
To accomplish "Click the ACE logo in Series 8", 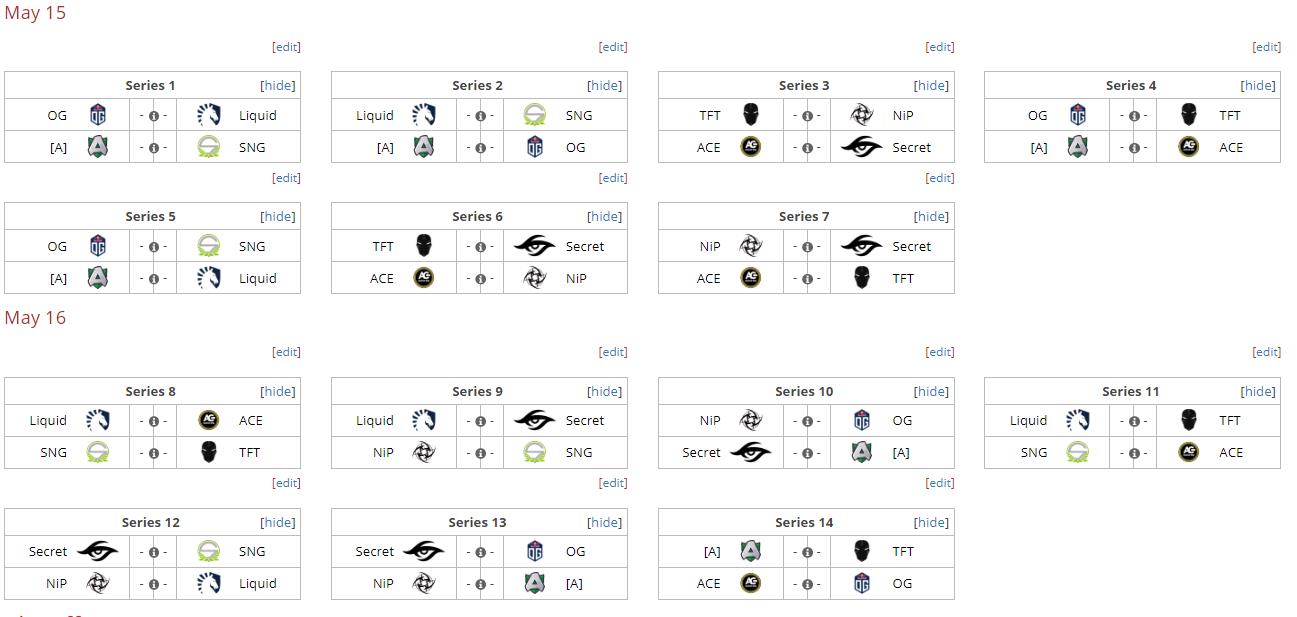I will click(208, 420).
